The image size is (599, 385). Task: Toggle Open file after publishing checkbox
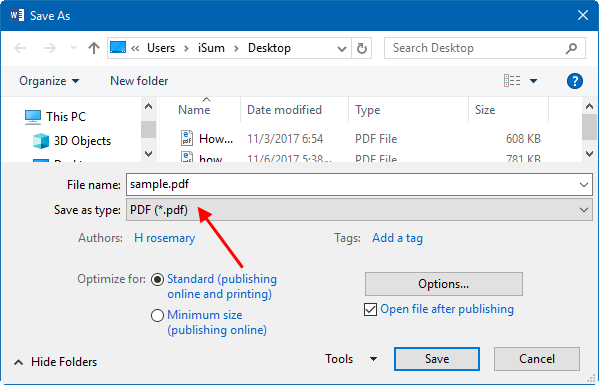(x=370, y=309)
